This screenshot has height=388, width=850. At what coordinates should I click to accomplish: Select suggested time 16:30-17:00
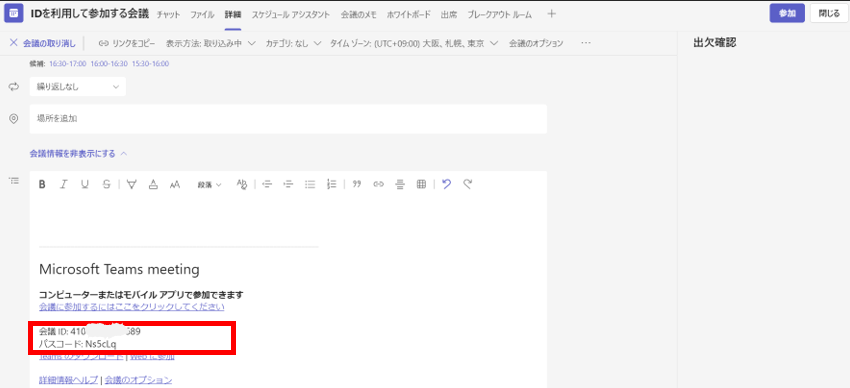coord(68,64)
